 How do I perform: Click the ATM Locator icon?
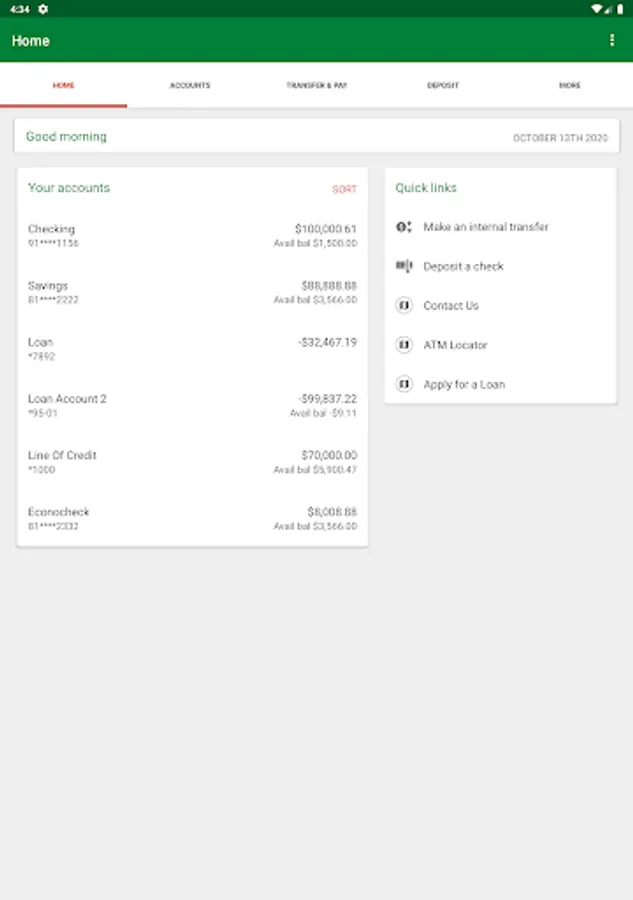click(404, 345)
